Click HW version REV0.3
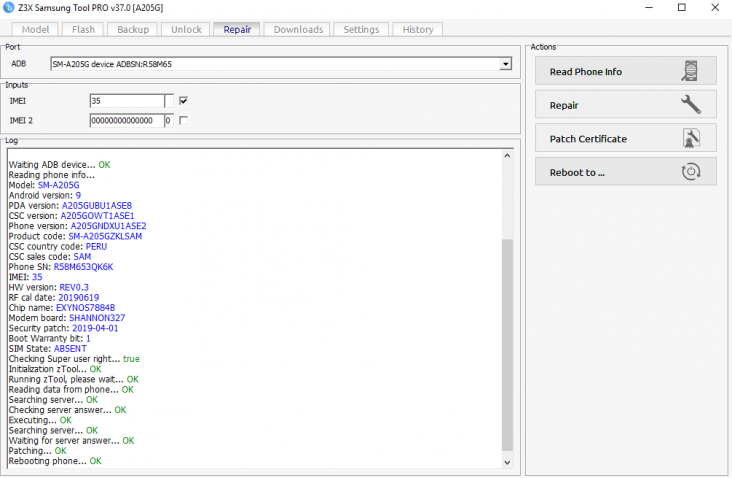 [x=74, y=288]
